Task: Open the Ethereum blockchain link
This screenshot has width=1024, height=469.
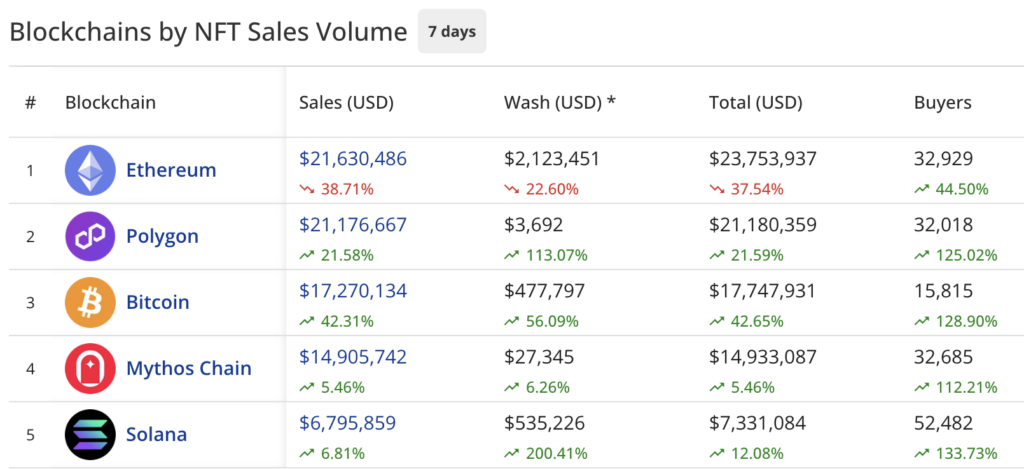Action: 171,170
